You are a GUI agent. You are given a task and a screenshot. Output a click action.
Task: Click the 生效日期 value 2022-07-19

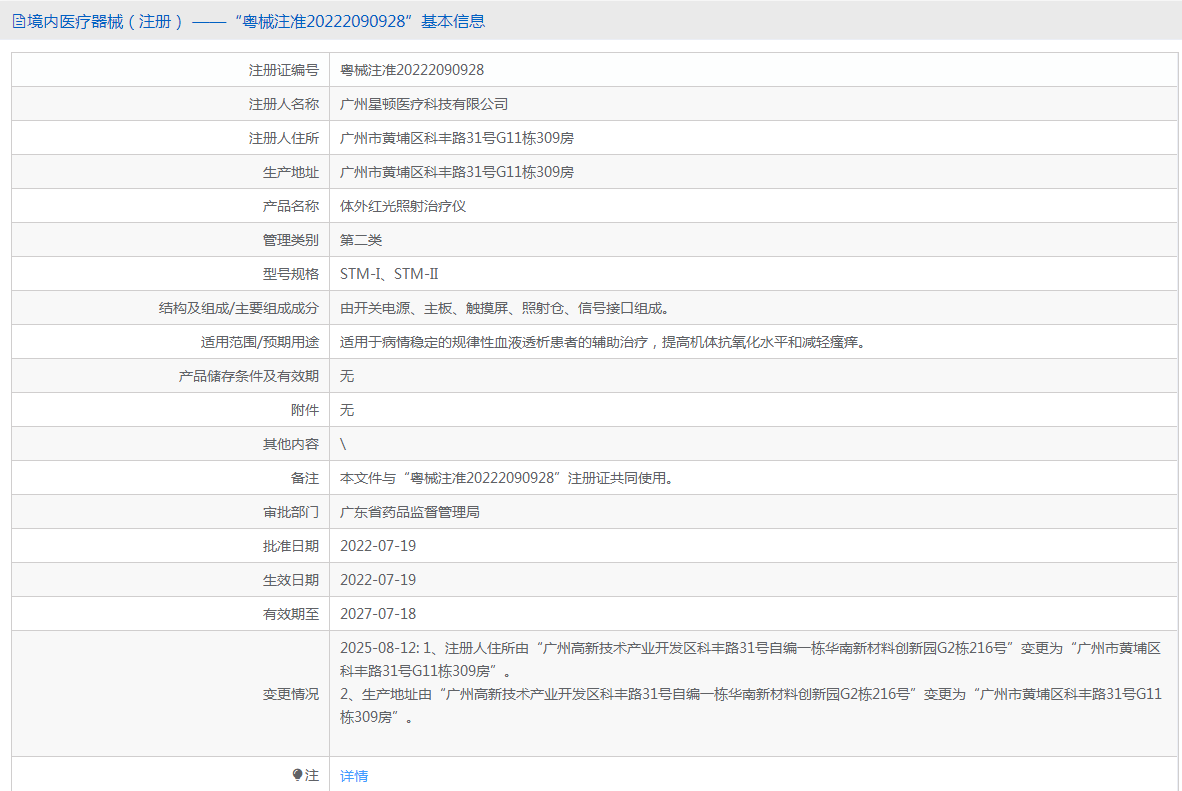(x=378, y=580)
